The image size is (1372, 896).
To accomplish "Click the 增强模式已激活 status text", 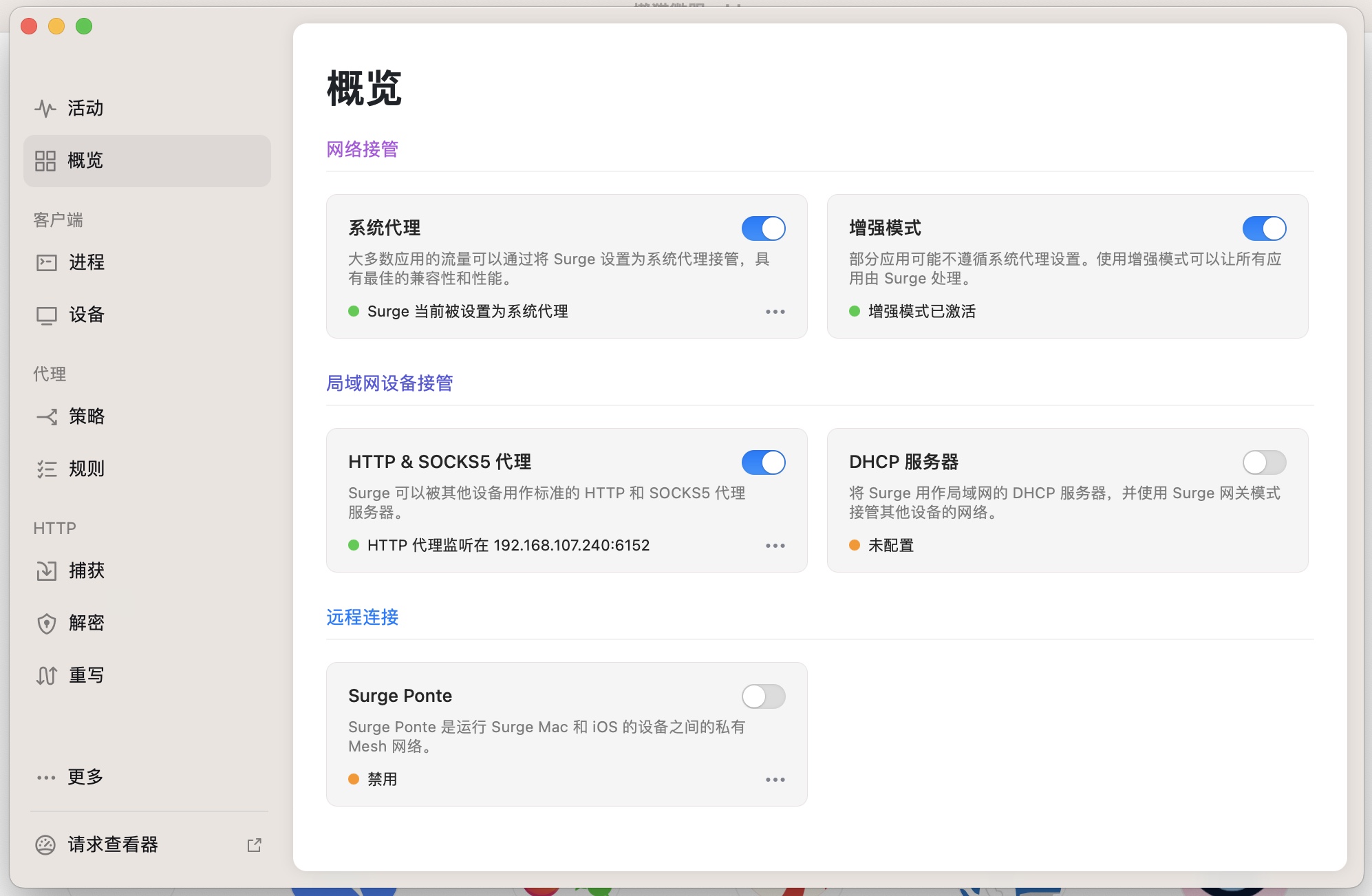I will [922, 311].
